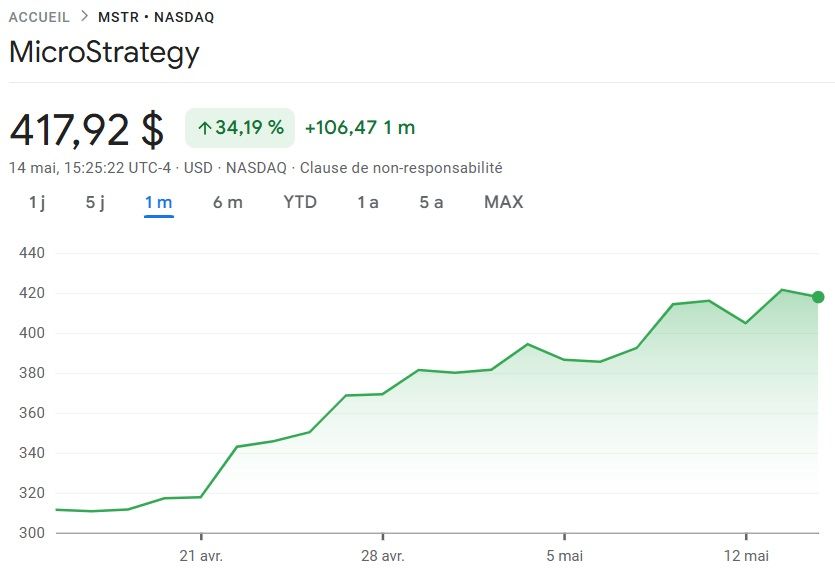835x583 pixels.
Task: Switch chart to YTD range
Action: tap(300, 202)
